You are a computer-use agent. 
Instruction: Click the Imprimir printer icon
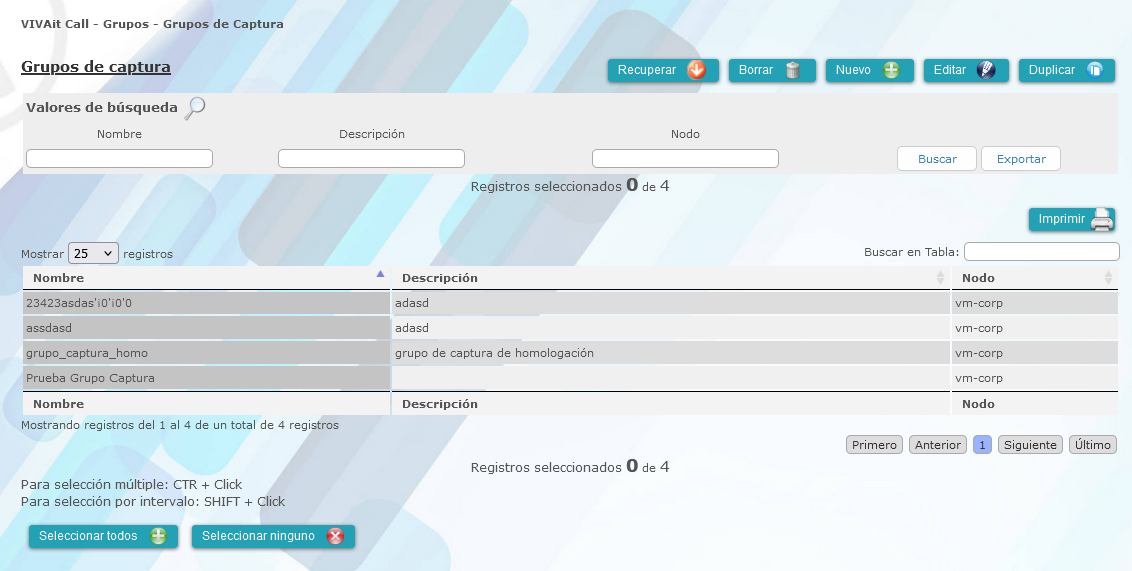coord(1102,219)
